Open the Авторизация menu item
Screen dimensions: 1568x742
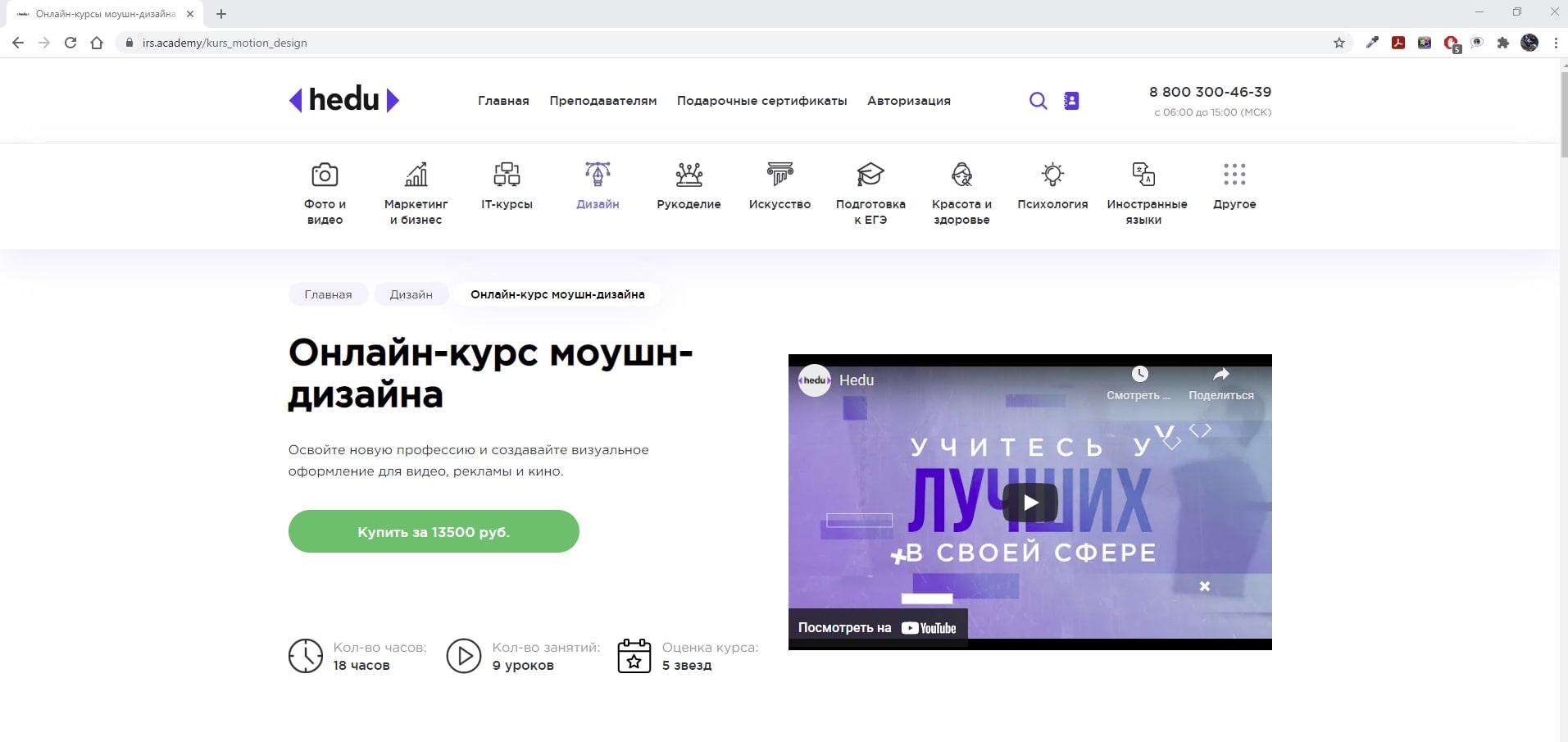[x=909, y=101]
